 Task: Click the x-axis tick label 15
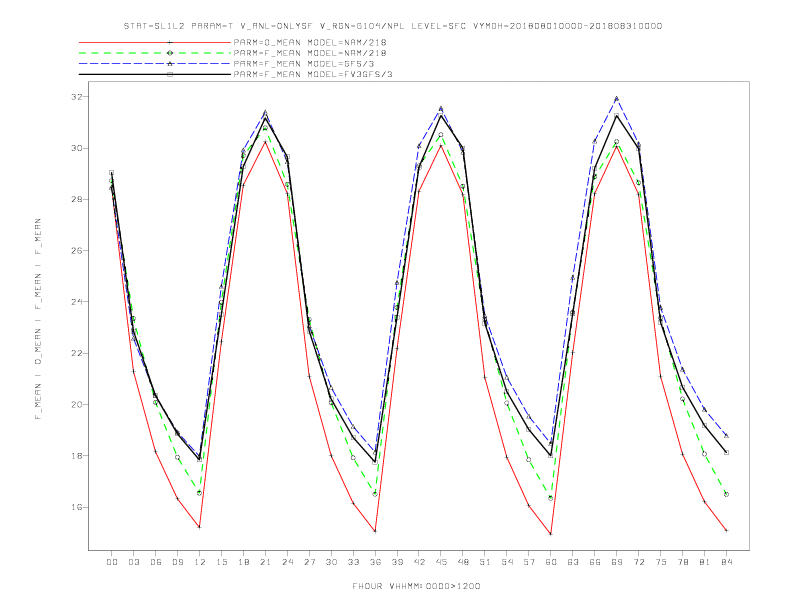click(221, 562)
